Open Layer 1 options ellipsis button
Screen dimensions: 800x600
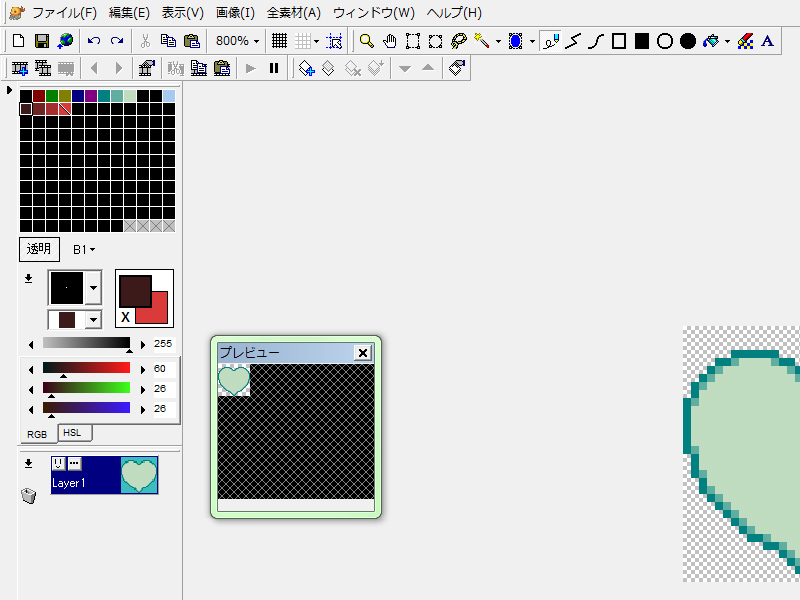74,463
